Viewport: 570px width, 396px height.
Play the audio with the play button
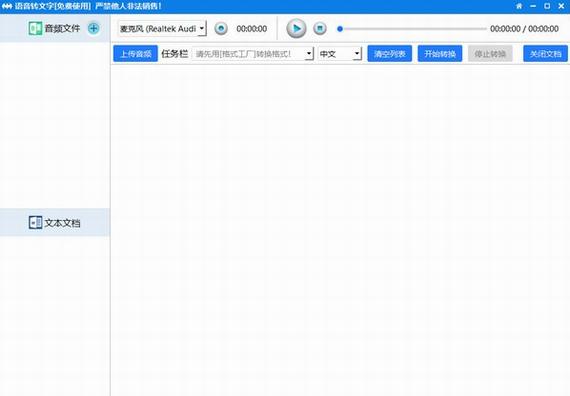tap(296, 28)
